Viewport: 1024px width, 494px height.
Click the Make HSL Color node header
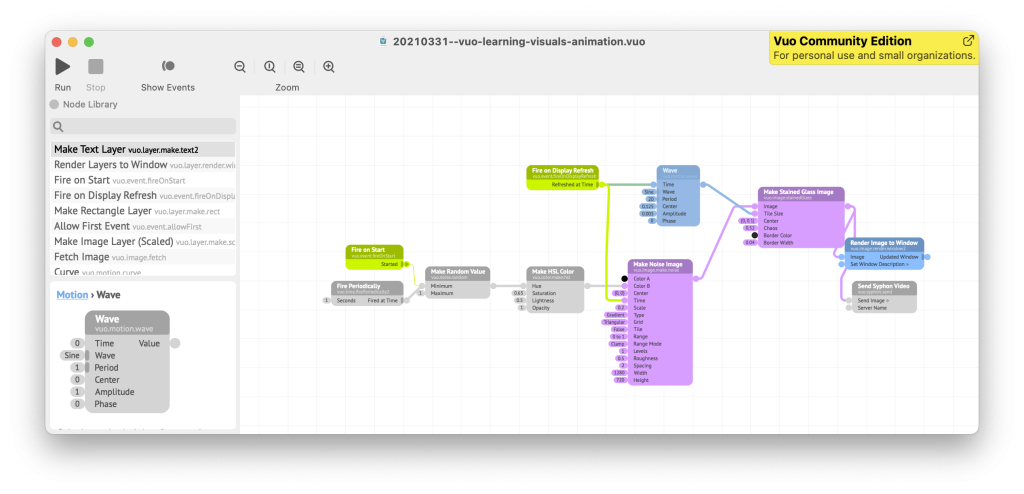tap(555, 271)
